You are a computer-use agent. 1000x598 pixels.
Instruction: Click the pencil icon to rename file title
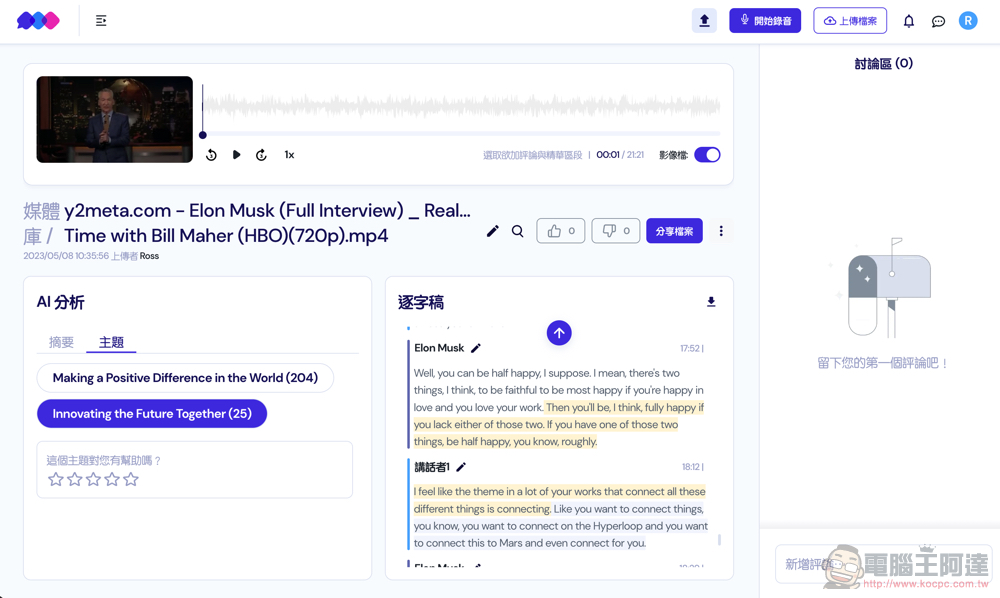pos(492,231)
